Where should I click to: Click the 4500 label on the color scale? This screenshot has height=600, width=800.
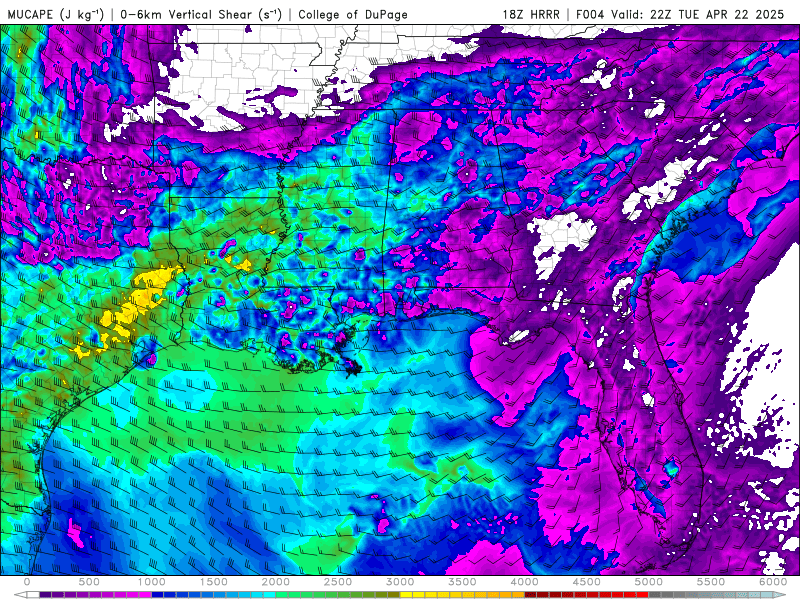(587, 582)
